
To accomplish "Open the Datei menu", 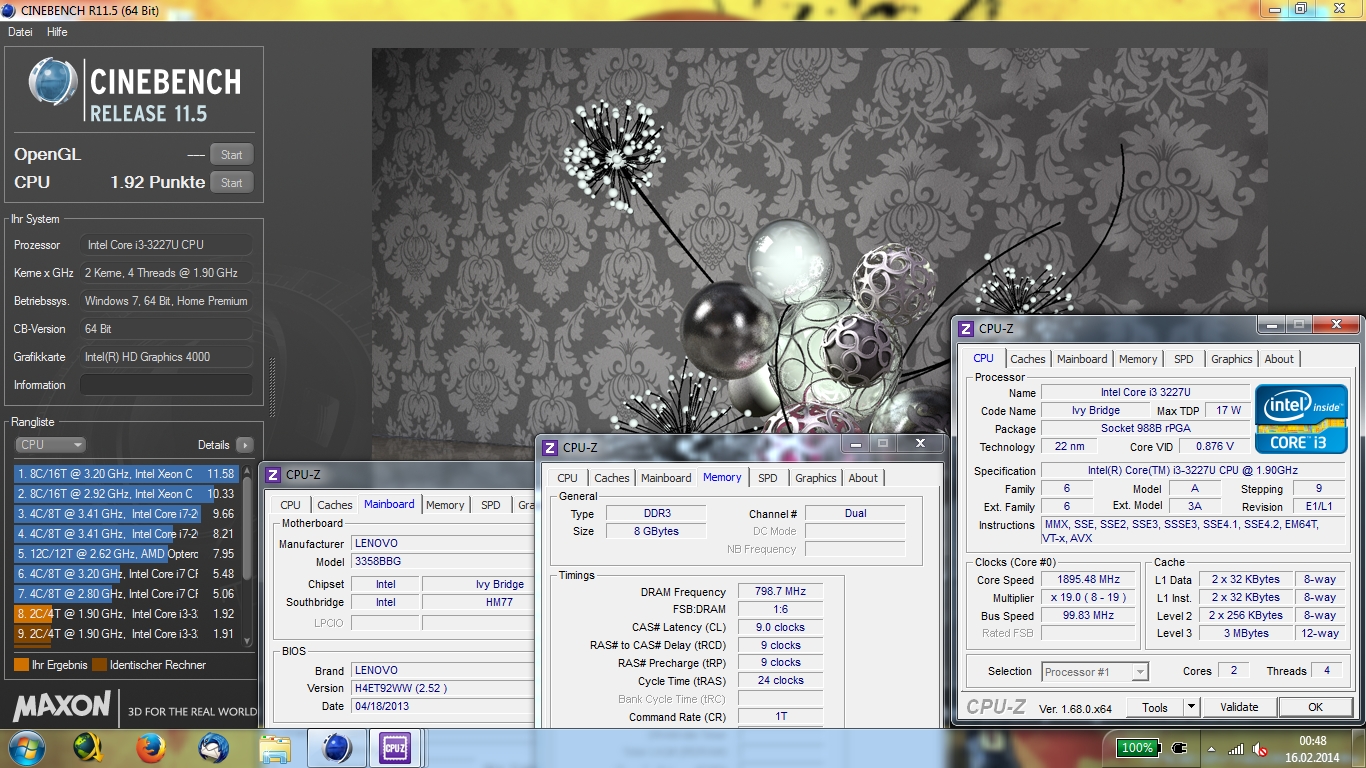I will tap(20, 32).
